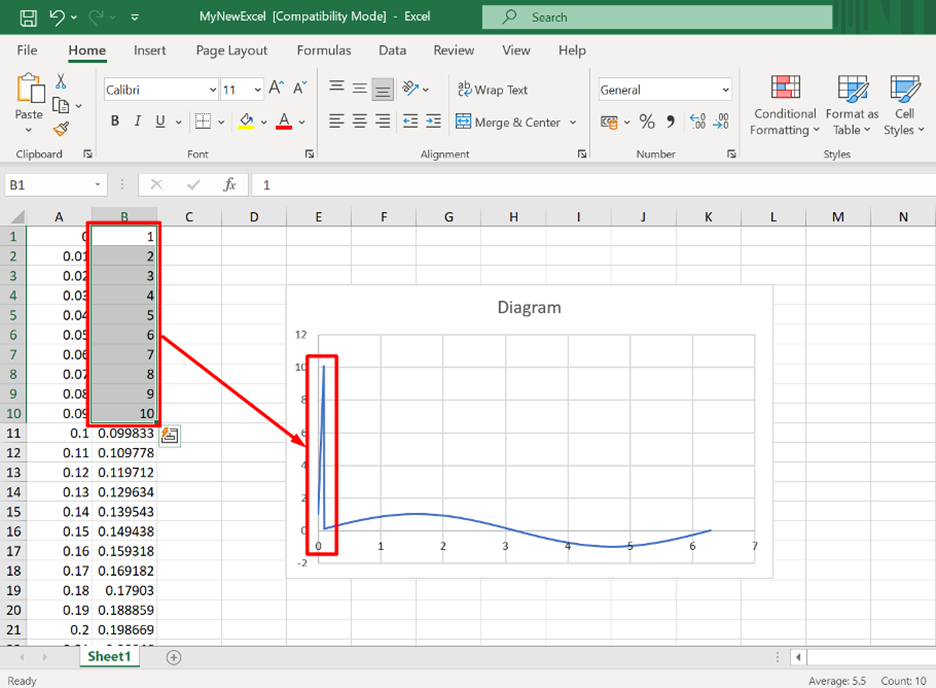
Task: Select Middle Align icon
Action: [x=359, y=88]
